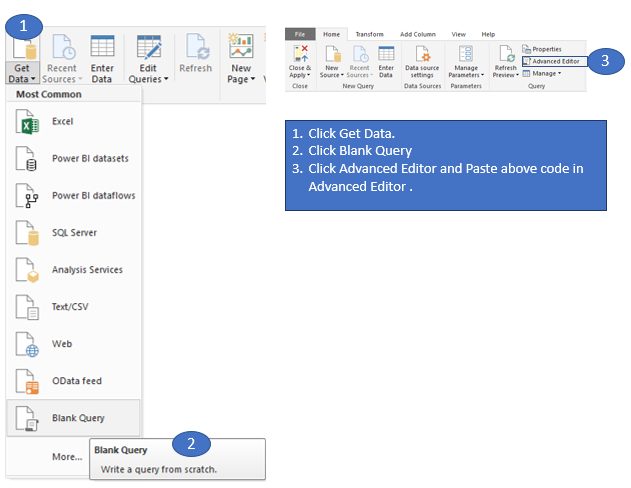Open query Properties

click(542, 49)
